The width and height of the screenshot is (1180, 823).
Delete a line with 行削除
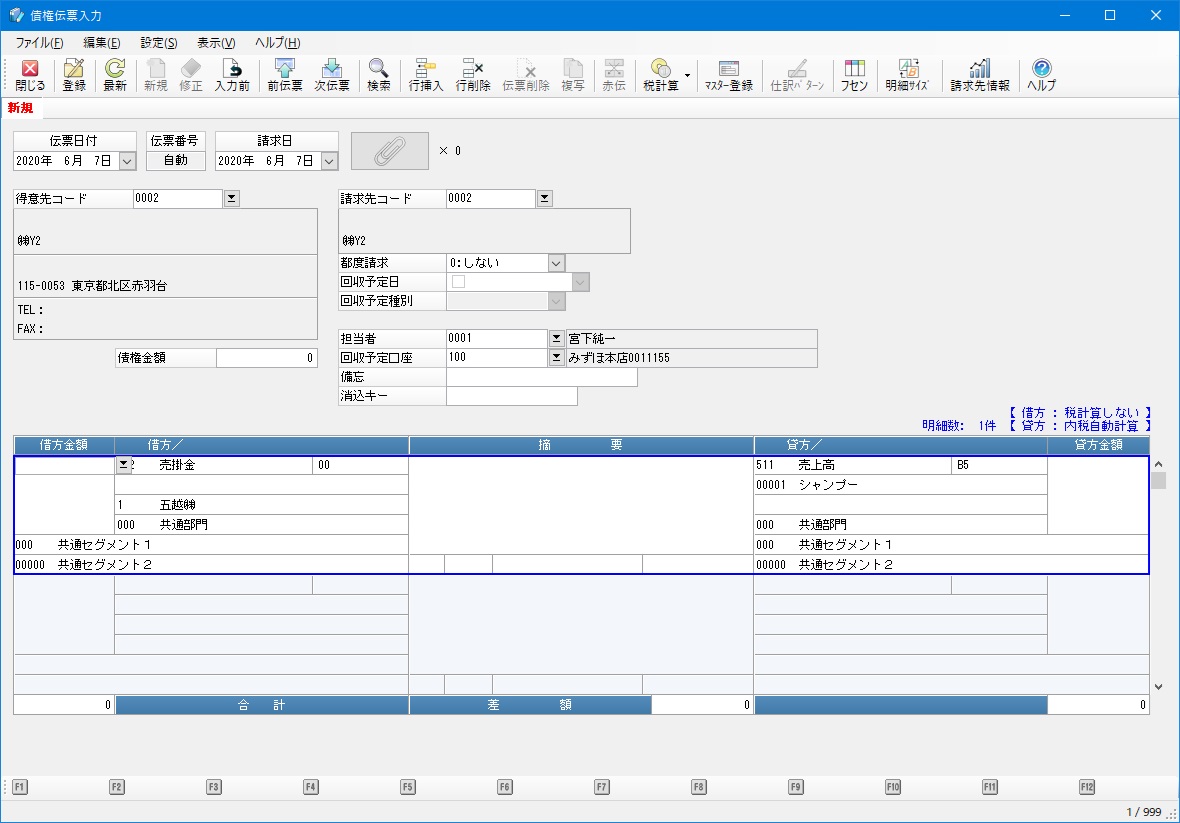pyautogui.click(x=473, y=75)
